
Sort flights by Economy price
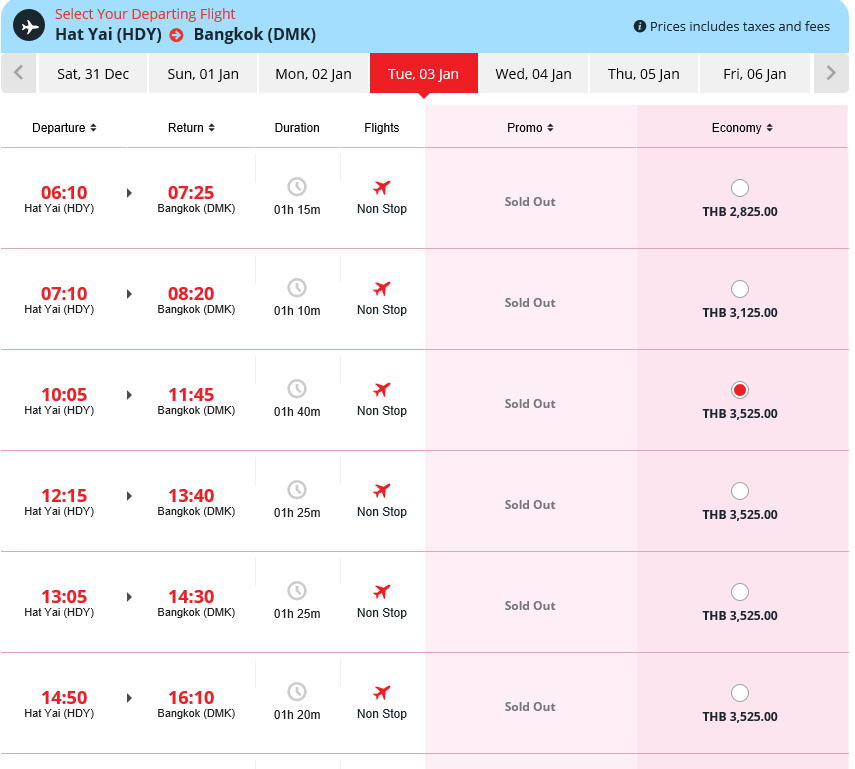(742, 128)
